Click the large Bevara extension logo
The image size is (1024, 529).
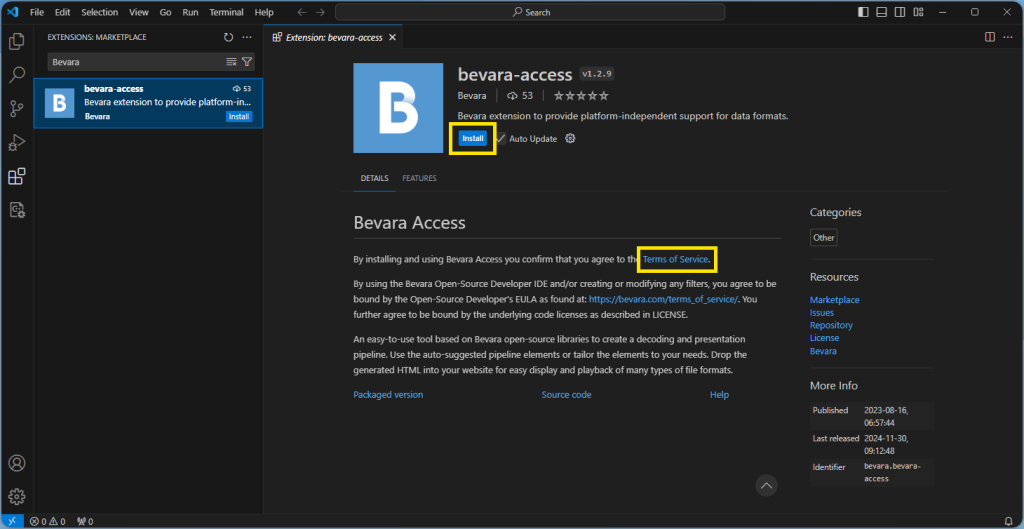coord(398,108)
